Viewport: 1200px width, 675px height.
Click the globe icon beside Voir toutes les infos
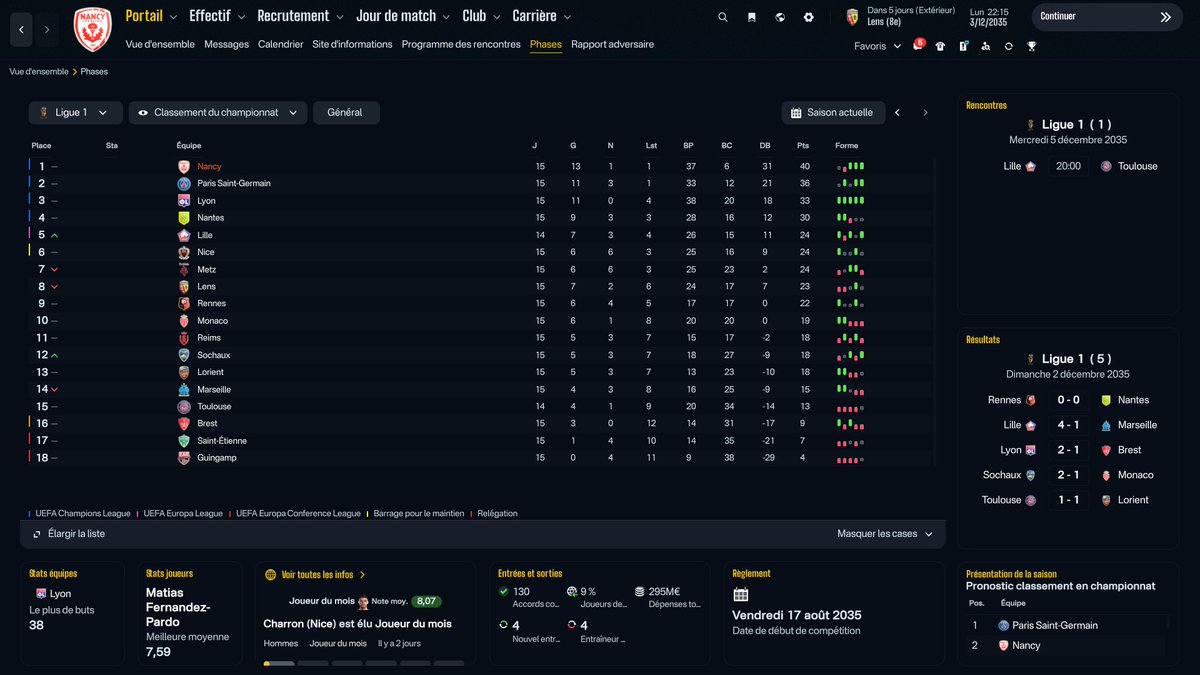pos(270,575)
